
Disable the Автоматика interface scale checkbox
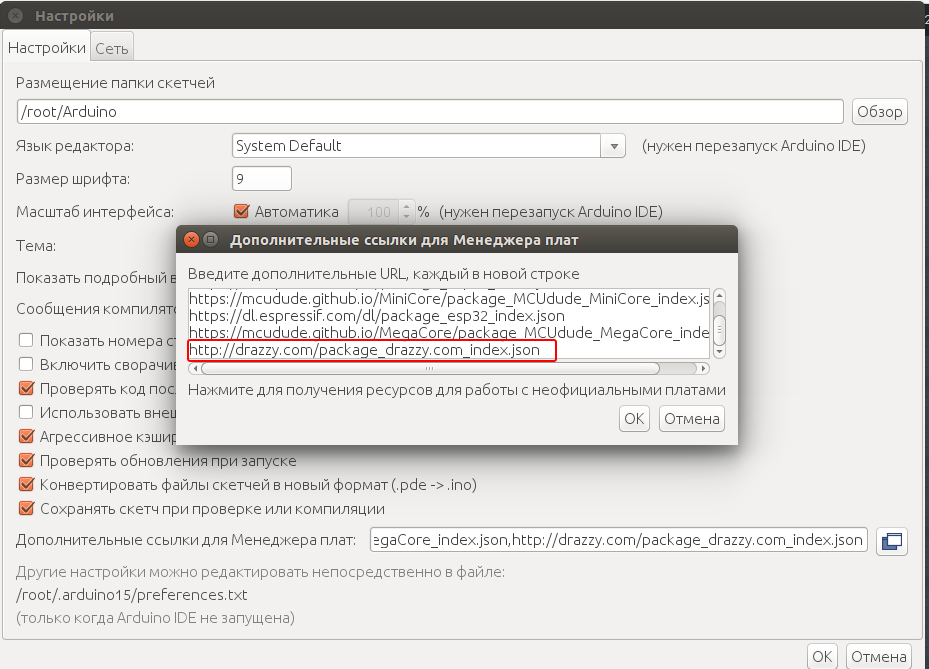240,212
